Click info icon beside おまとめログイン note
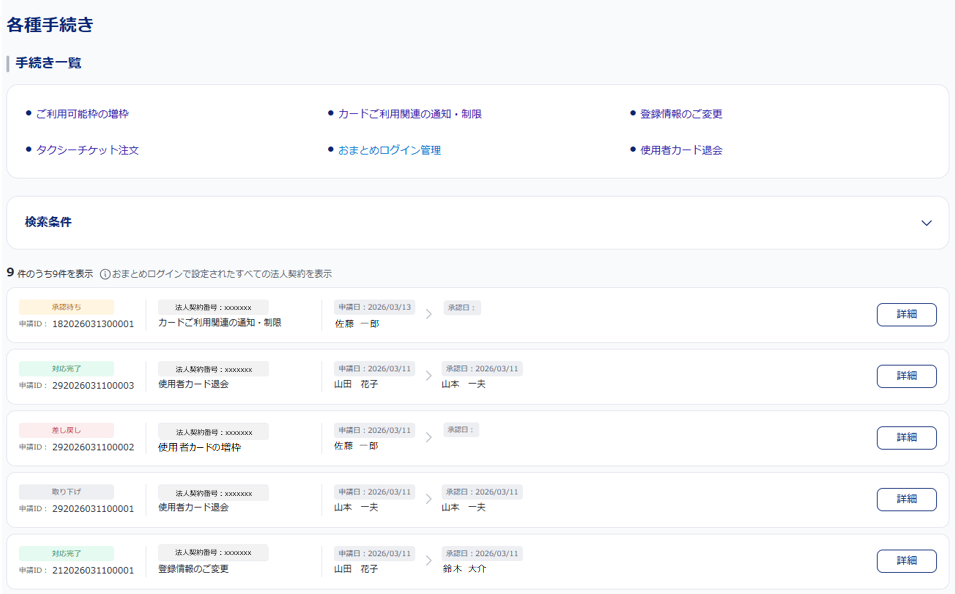The image size is (955, 594). pos(105,274)
